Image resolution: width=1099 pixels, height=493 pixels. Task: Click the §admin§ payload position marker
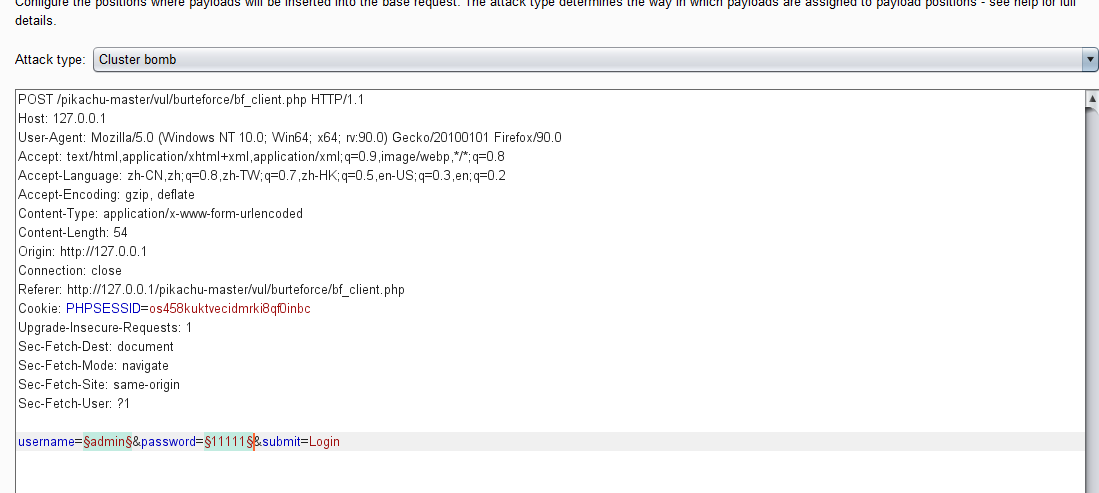107,442
